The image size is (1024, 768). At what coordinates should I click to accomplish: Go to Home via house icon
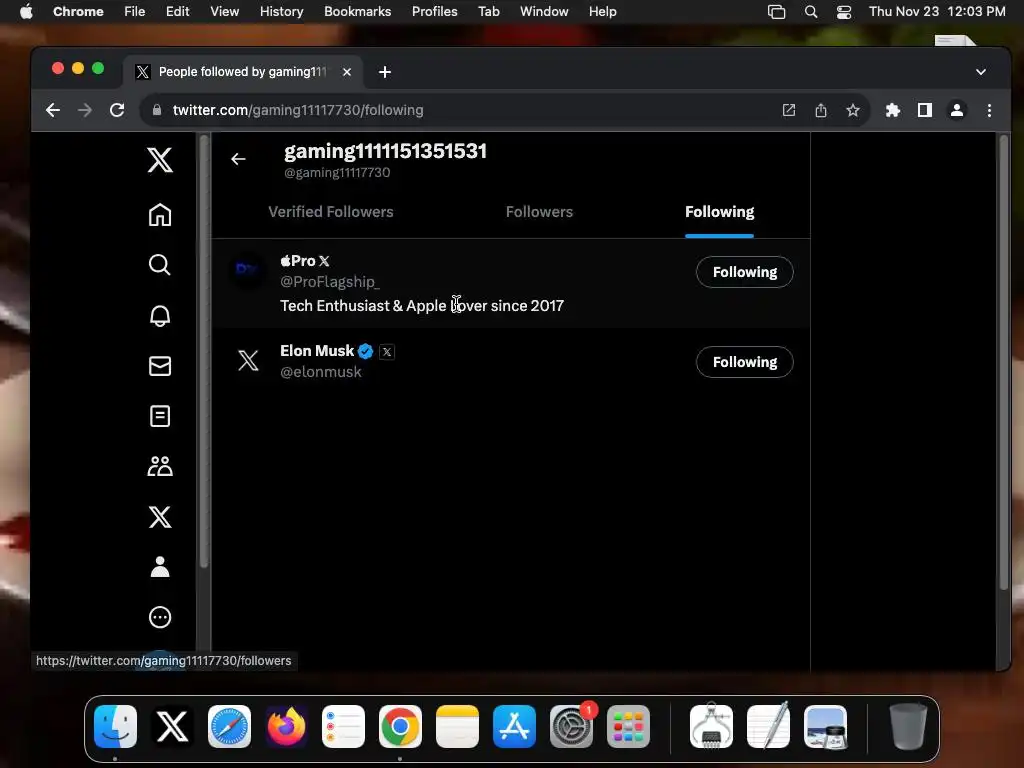160,214
